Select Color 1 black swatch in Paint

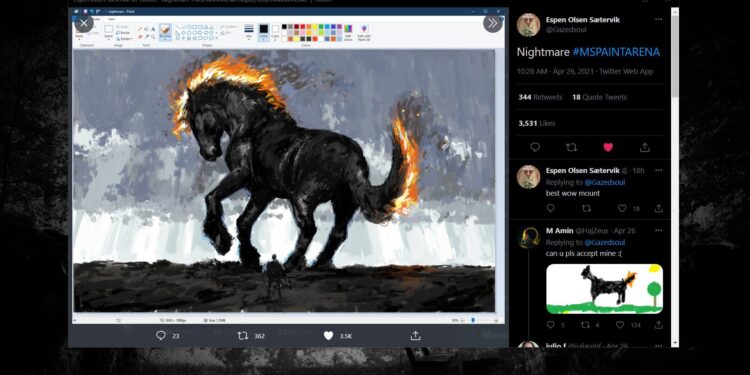(264, 32)
